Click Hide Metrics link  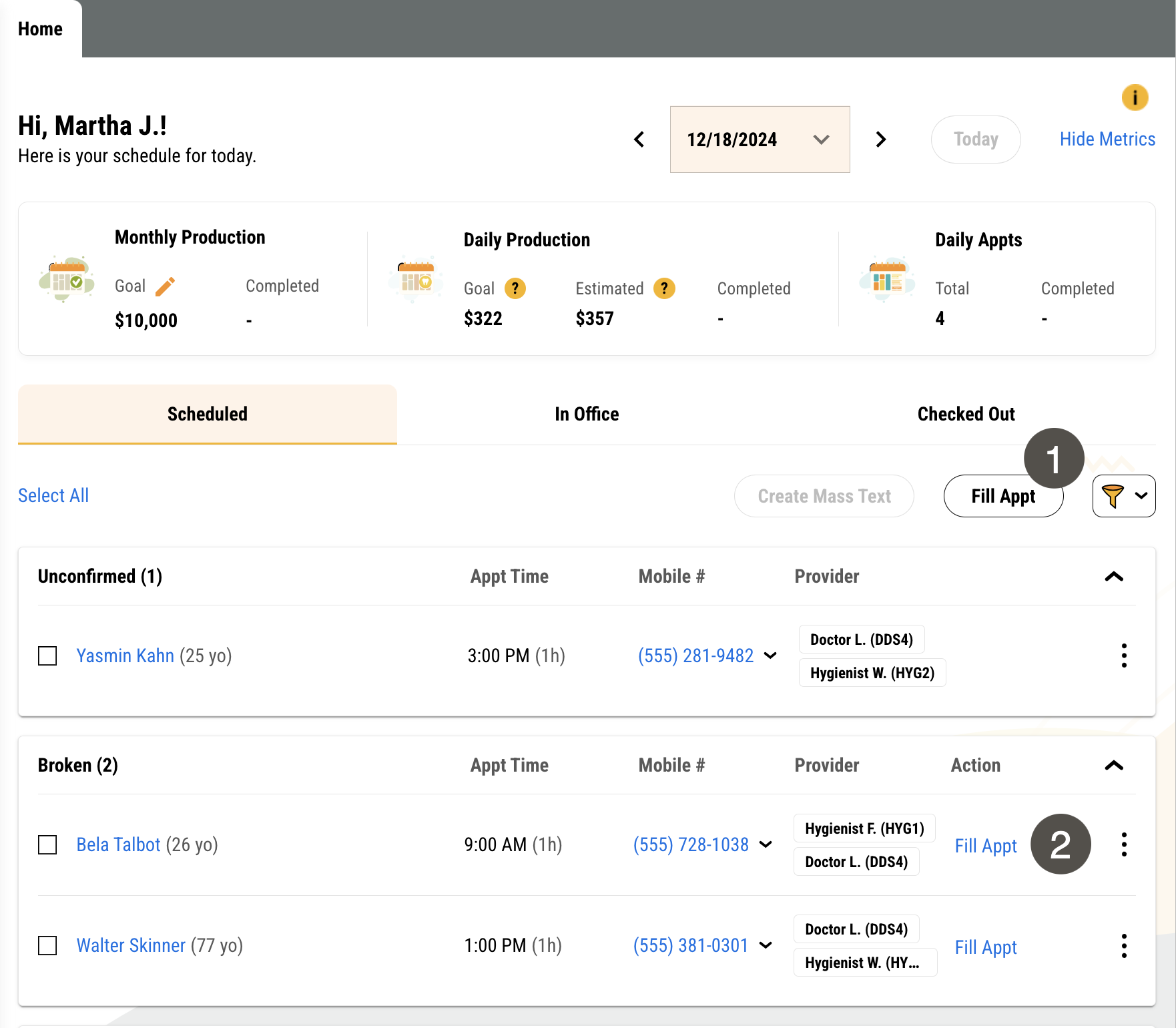(1107, 139)
